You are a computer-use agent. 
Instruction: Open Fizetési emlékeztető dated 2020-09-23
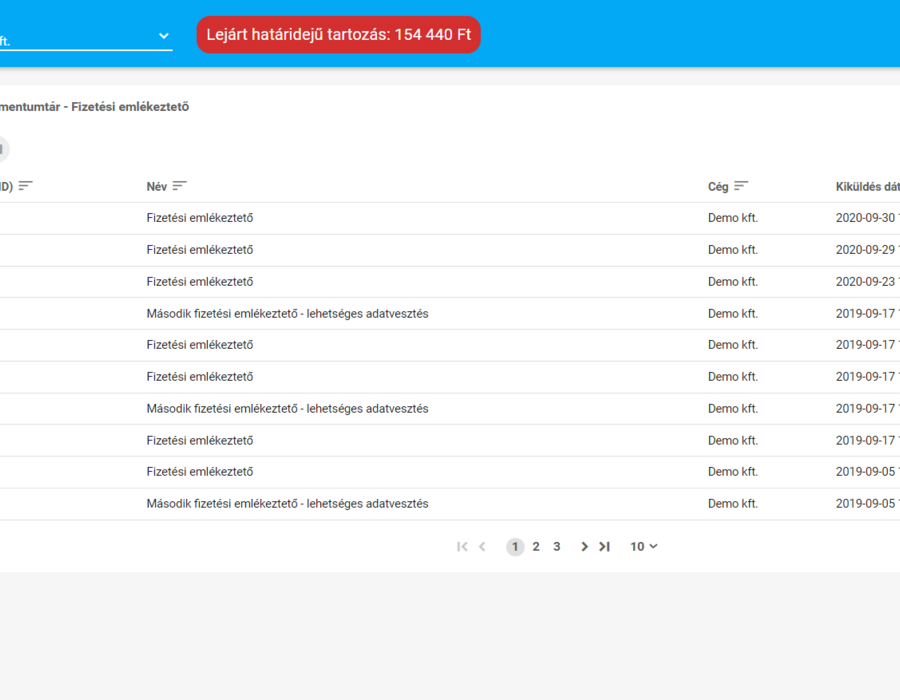pyautogui.click(x=200, y=282)
